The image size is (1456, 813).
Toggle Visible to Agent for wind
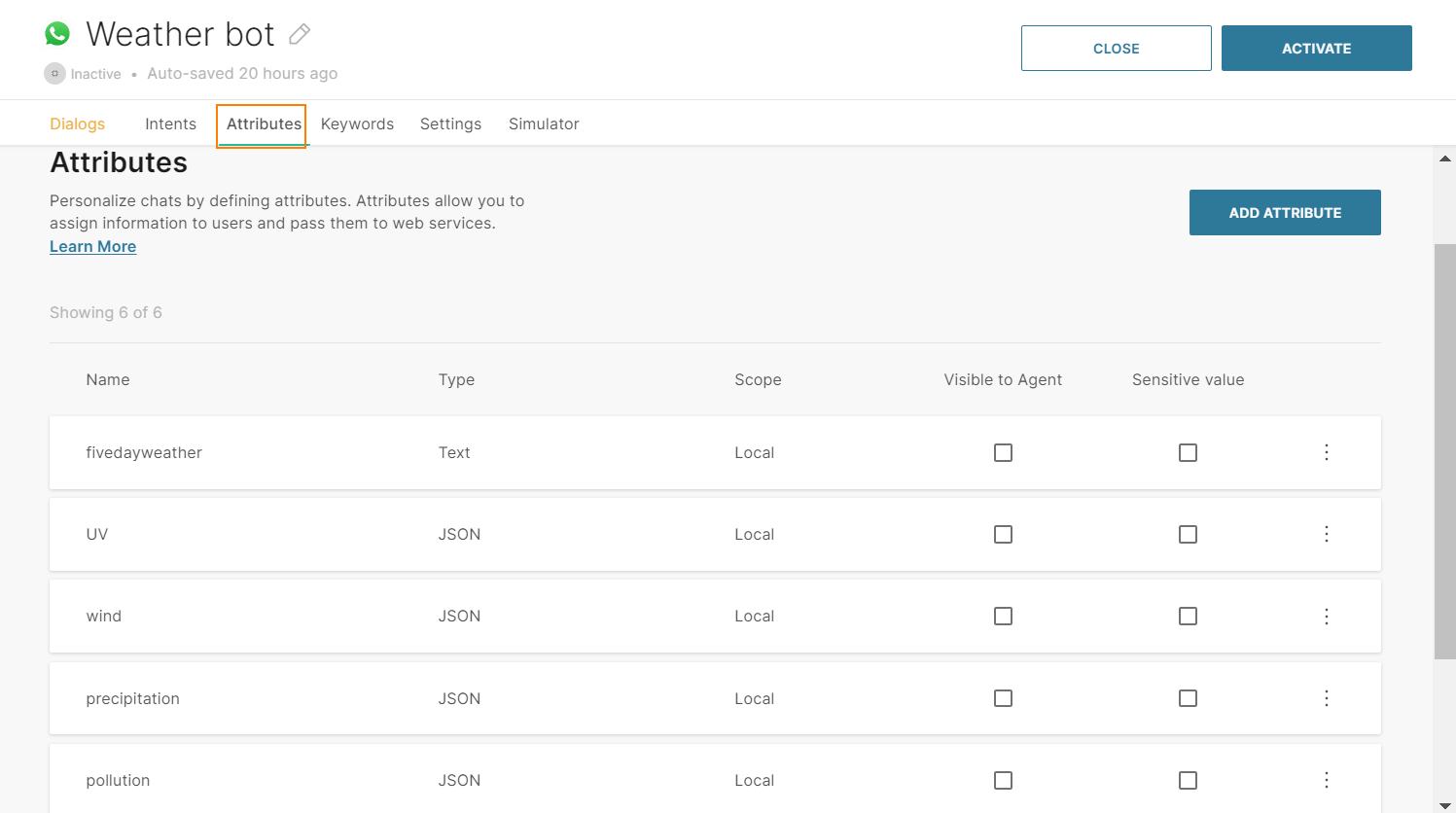click(x=1003, y=617)
